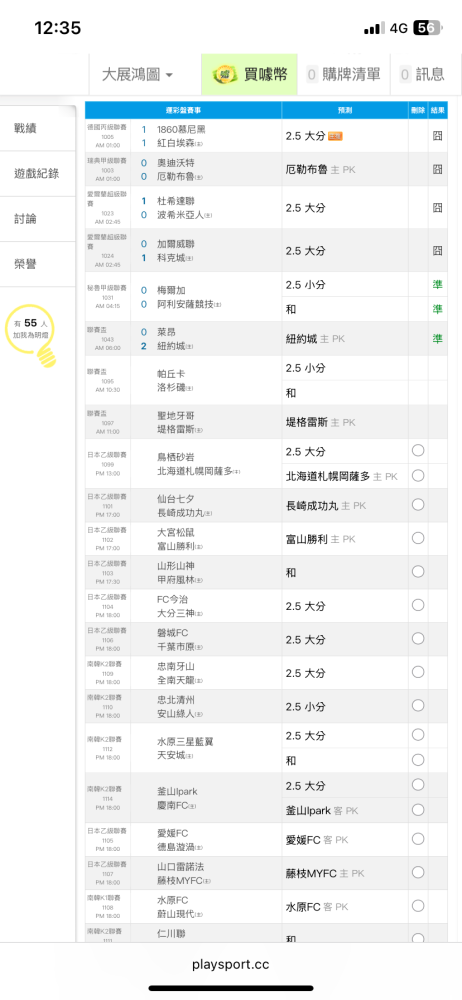This screenshot has height=1000, width=462.
Task: Click the prediction 堤格雷斯 主 PK
Action: (322, 422)
